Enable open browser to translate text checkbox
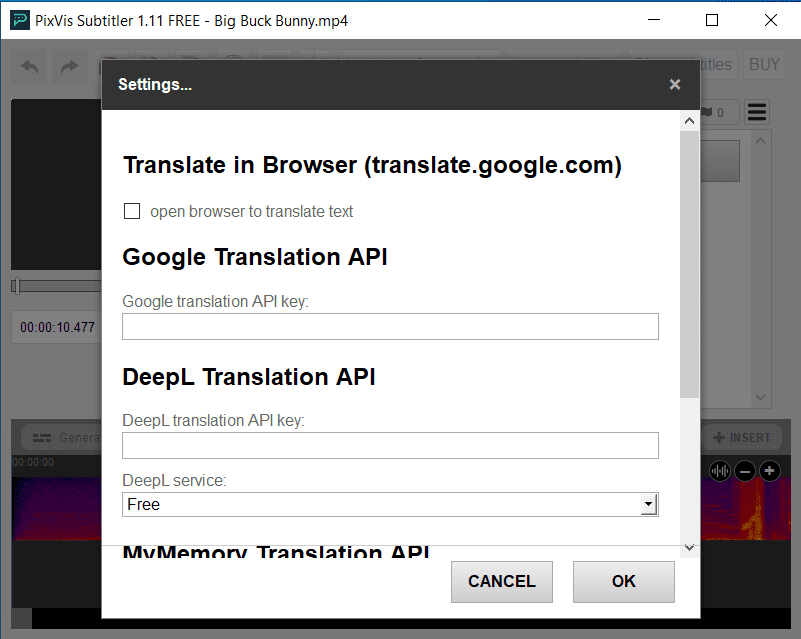 132,211
